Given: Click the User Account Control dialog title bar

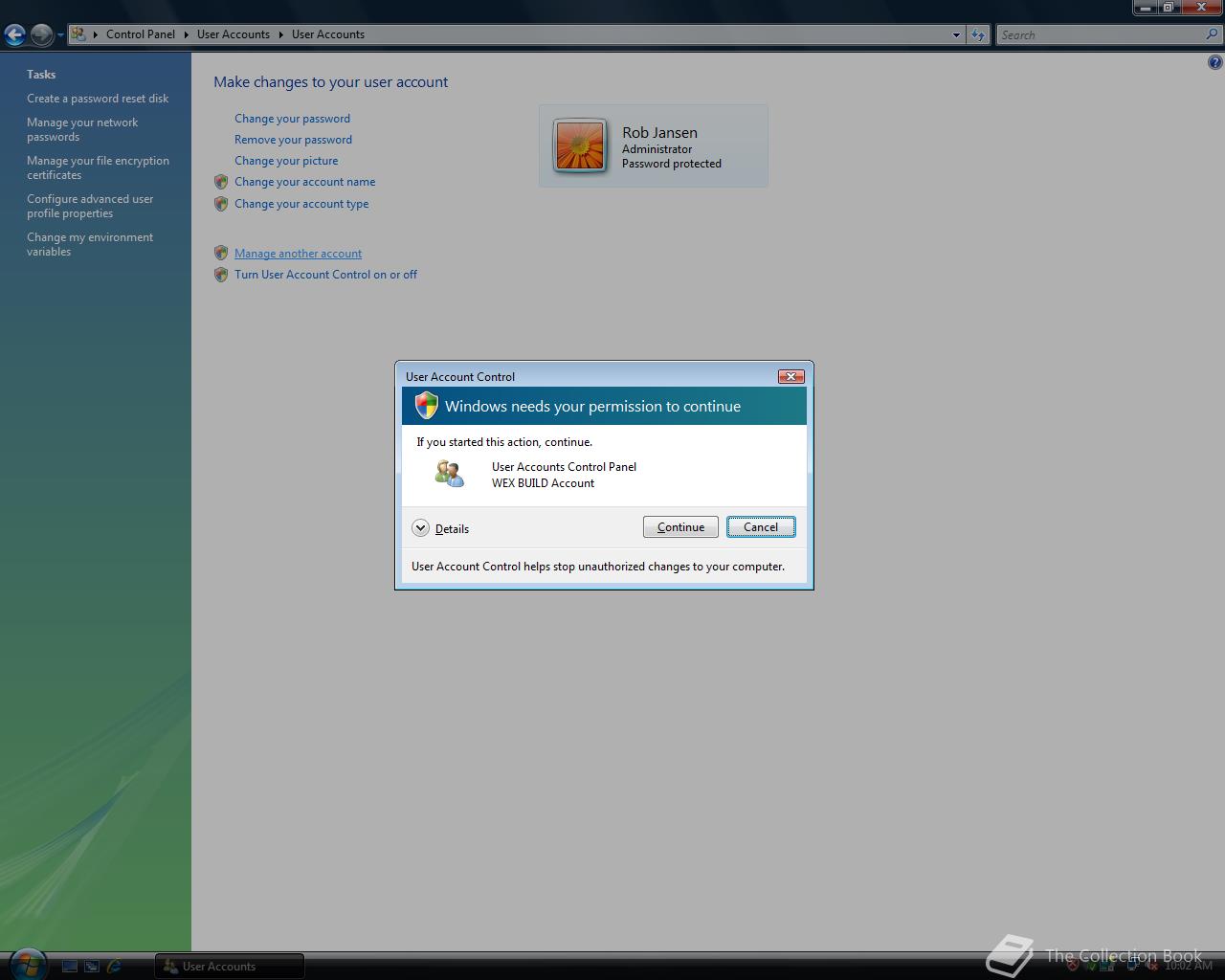Looking at the screenshot, I should (x=589, y=376).
